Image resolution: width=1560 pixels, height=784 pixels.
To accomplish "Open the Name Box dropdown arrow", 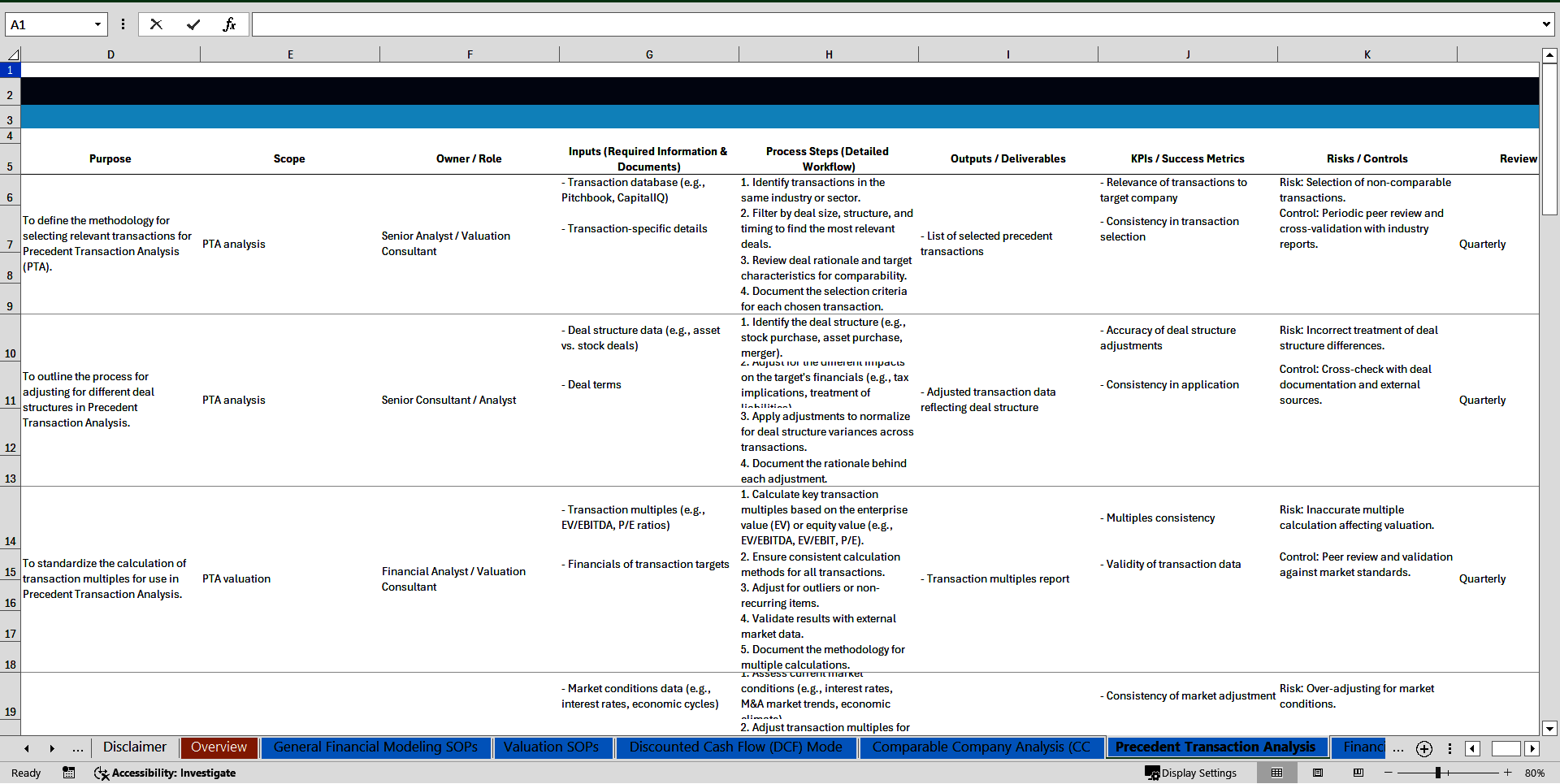I will coord(97,24).
